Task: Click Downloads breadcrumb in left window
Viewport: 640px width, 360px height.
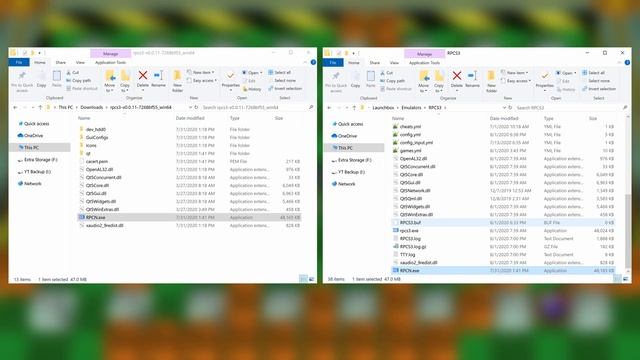Action: click(91, 107)
